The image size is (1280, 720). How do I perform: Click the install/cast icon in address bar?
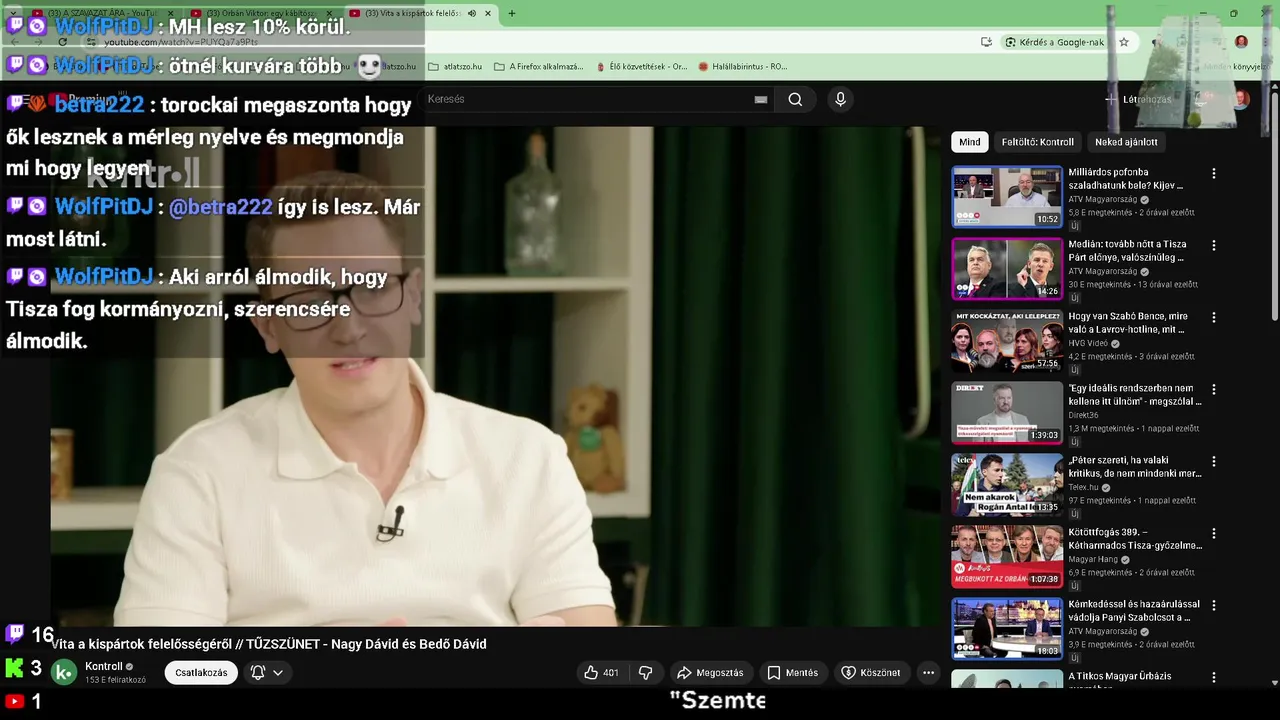pos(986,42)
